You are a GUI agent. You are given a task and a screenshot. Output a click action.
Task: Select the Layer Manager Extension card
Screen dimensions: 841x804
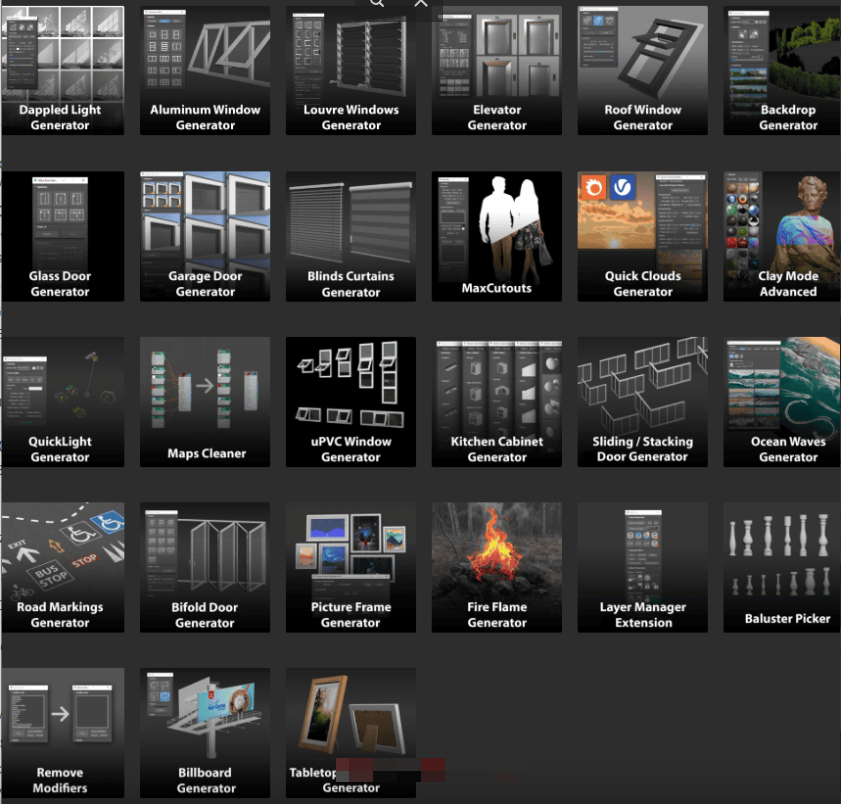(643, 567)
